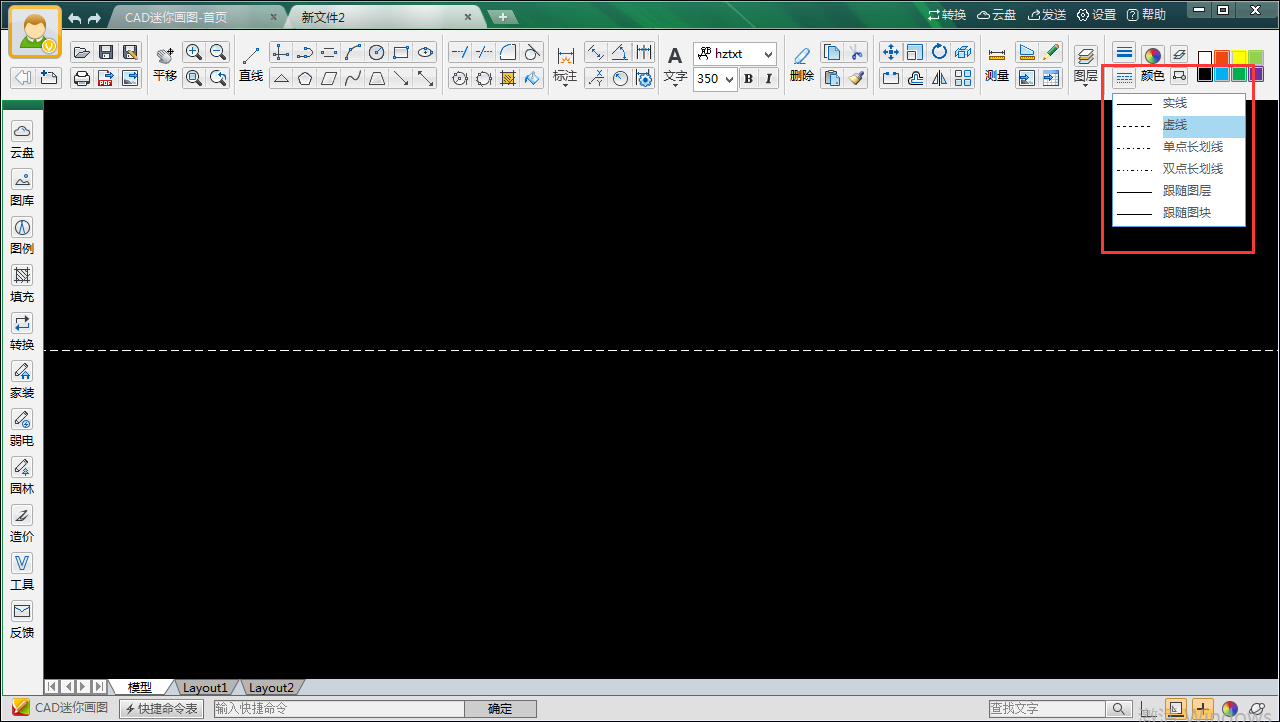Click the move arrows tool
This screenshot has height=722, width=1280.
pyautogui.click(x=891, y=52)
